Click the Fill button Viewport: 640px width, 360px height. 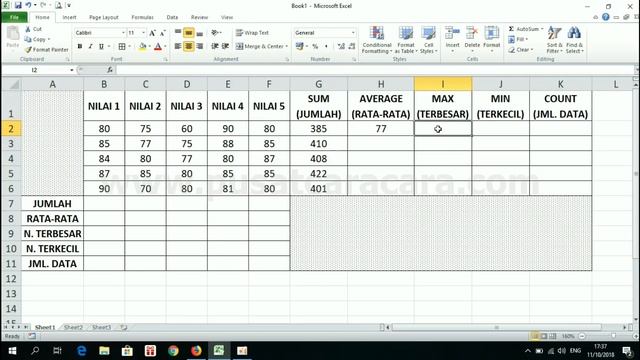518,39
